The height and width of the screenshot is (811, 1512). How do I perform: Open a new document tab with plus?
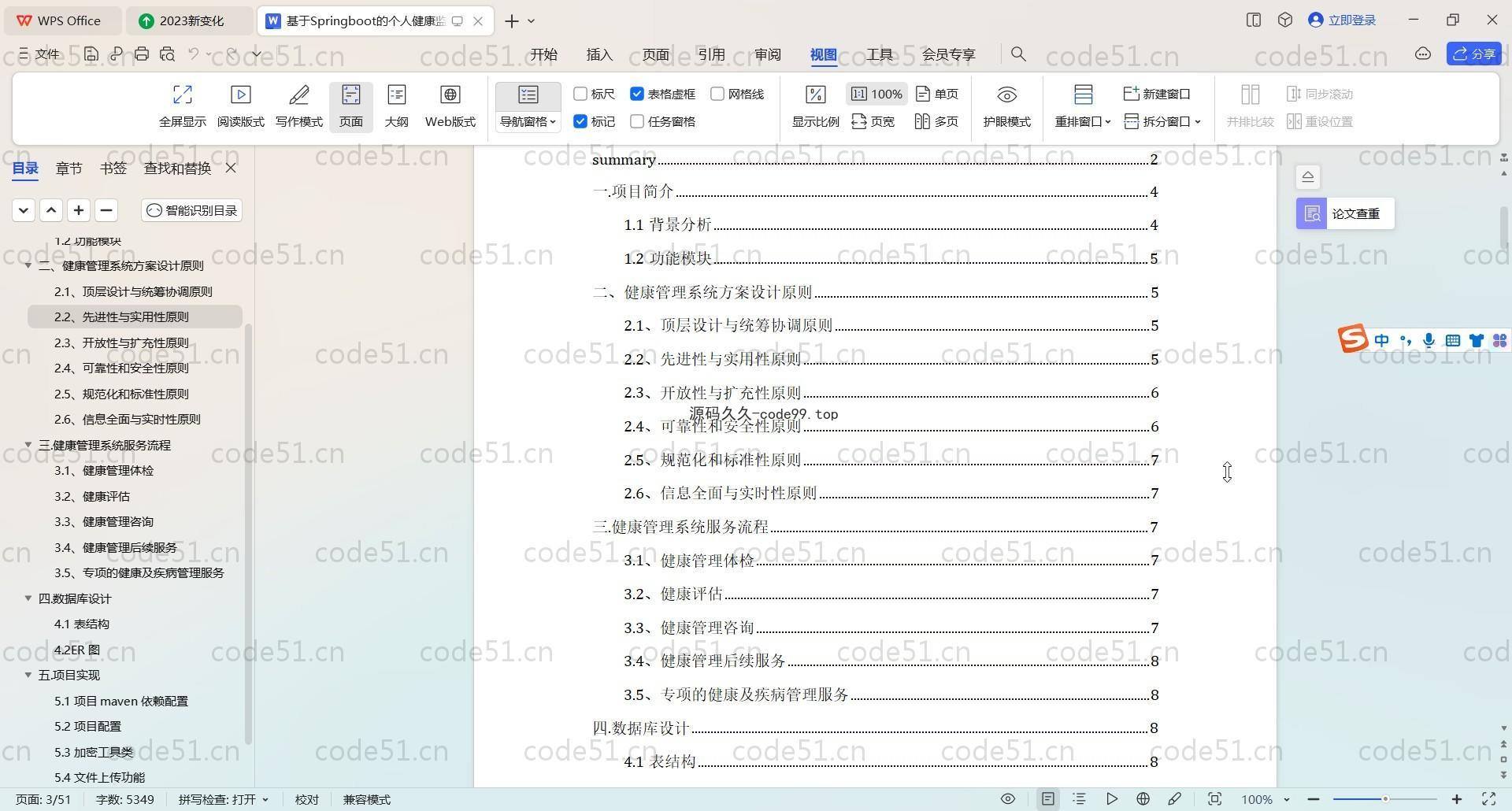click(511, 20)
